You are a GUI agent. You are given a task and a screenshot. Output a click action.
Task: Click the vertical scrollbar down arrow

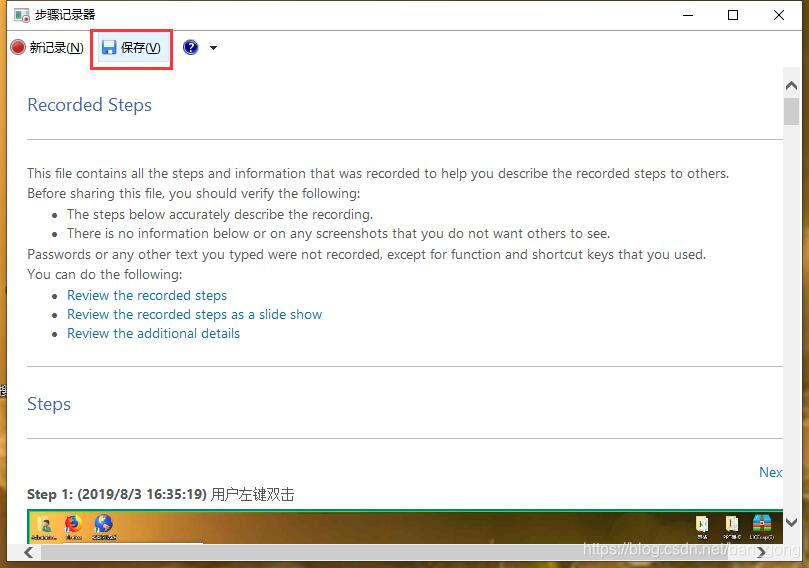pos(791,523)
